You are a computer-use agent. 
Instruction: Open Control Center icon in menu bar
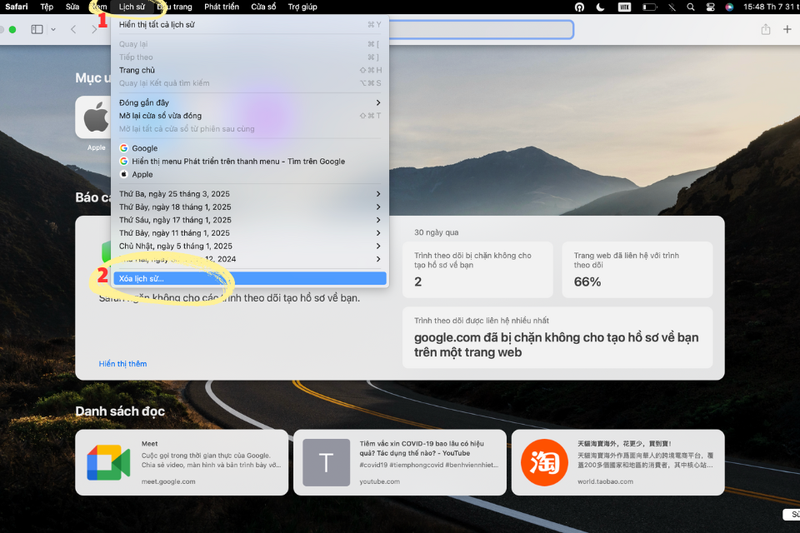click(710, 7)
